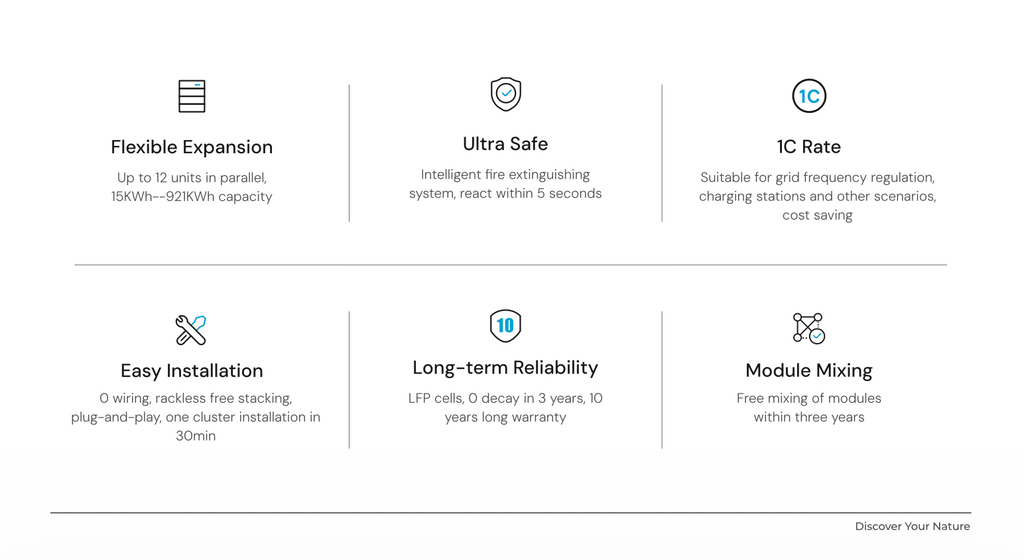Click the wrench and screwdriver icon
Screen dimensions: 1024x560
point(190,329)
